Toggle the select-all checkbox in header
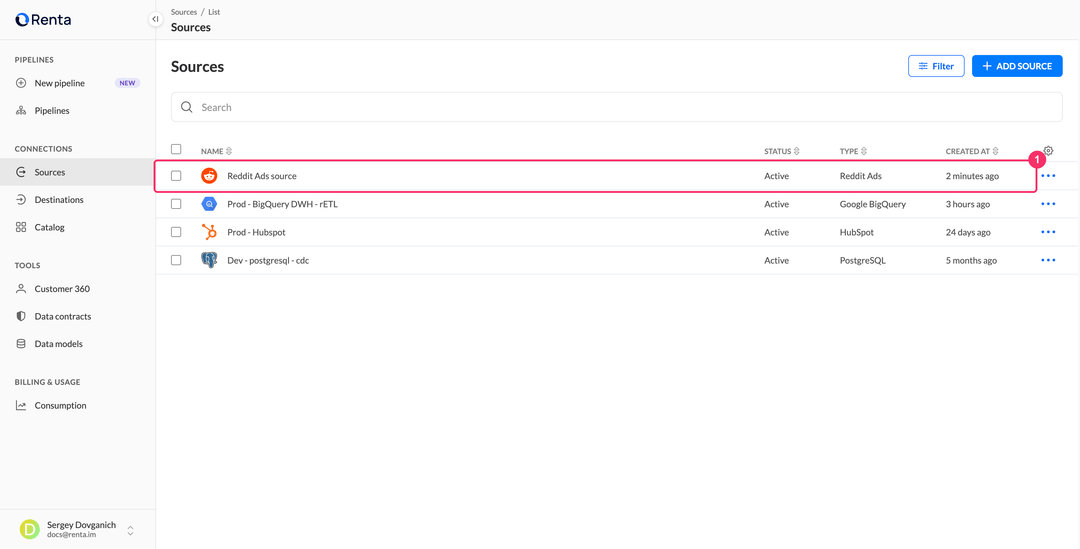 click(176, 149)
